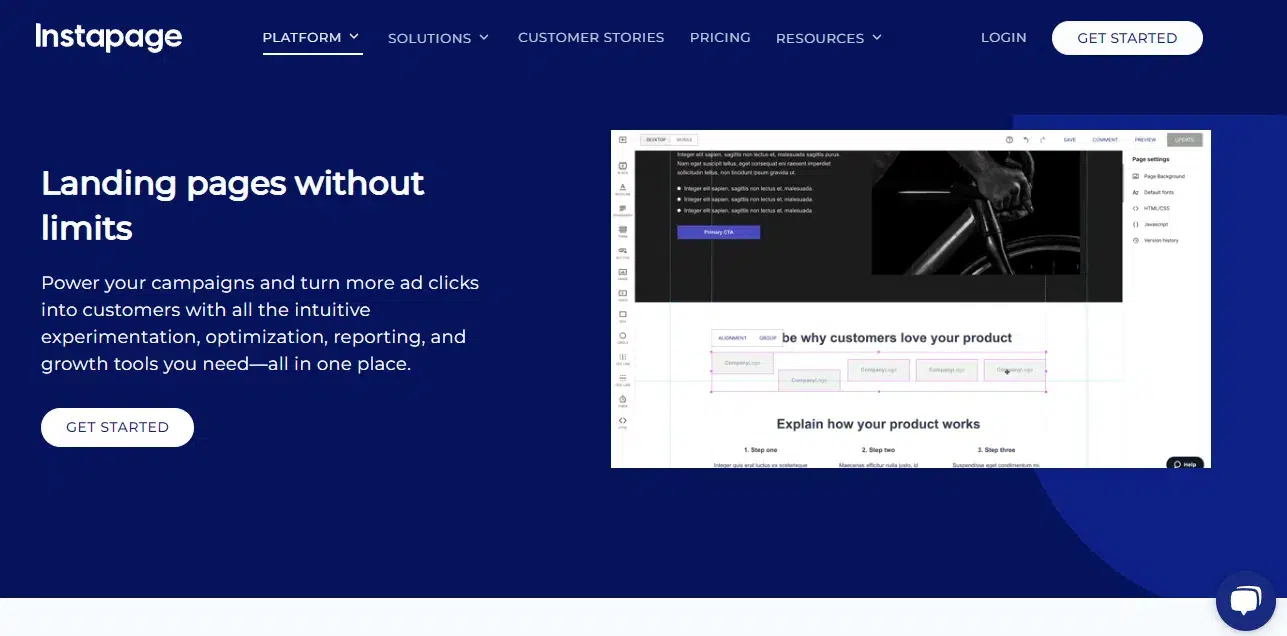The width and height of the screenshot is (1287, 636).
Task: Go to CUSTOMER STORIES
Action: point(591,38)
